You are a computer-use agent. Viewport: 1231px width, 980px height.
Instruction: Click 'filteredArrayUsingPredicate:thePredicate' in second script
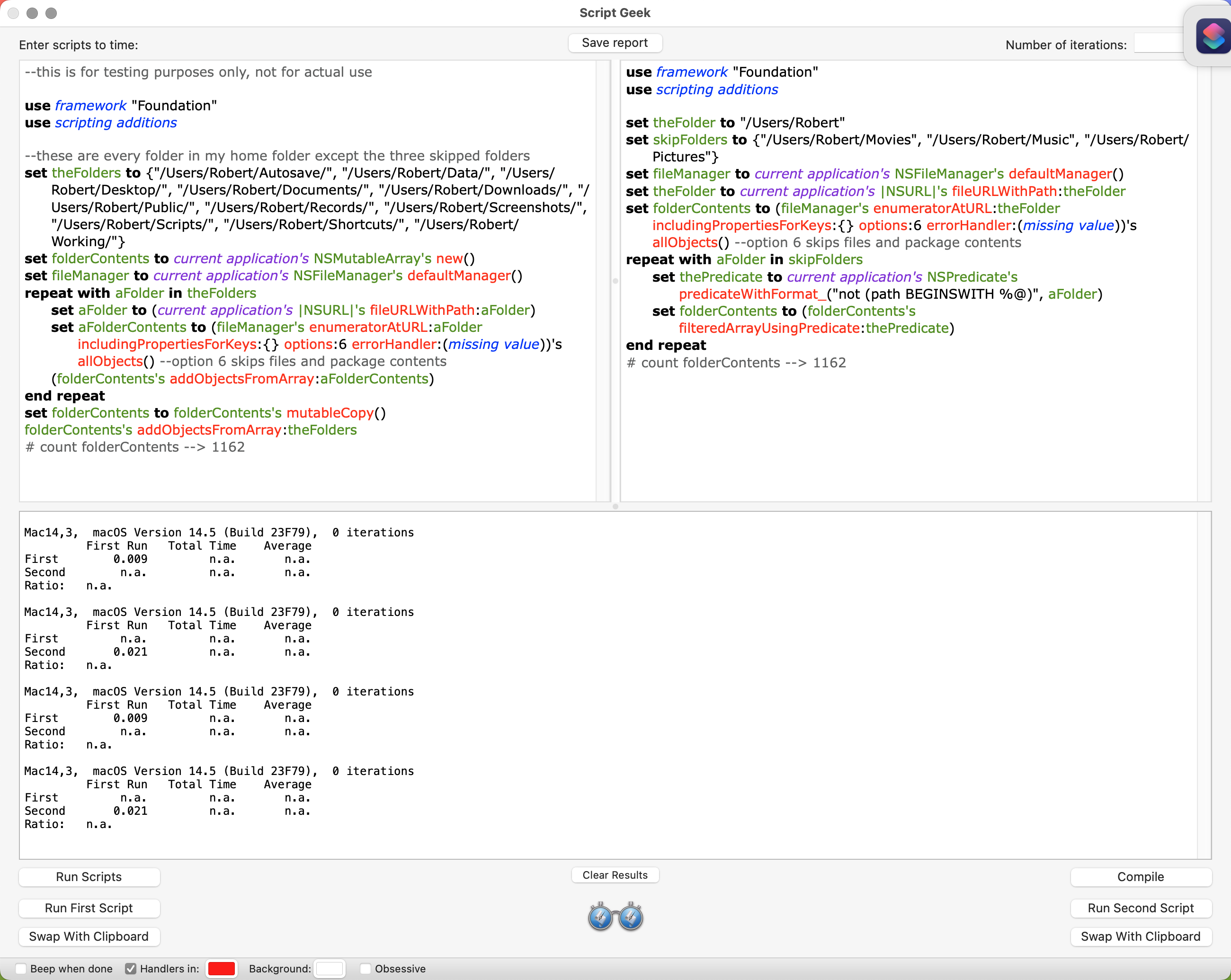tap(814, 328)
